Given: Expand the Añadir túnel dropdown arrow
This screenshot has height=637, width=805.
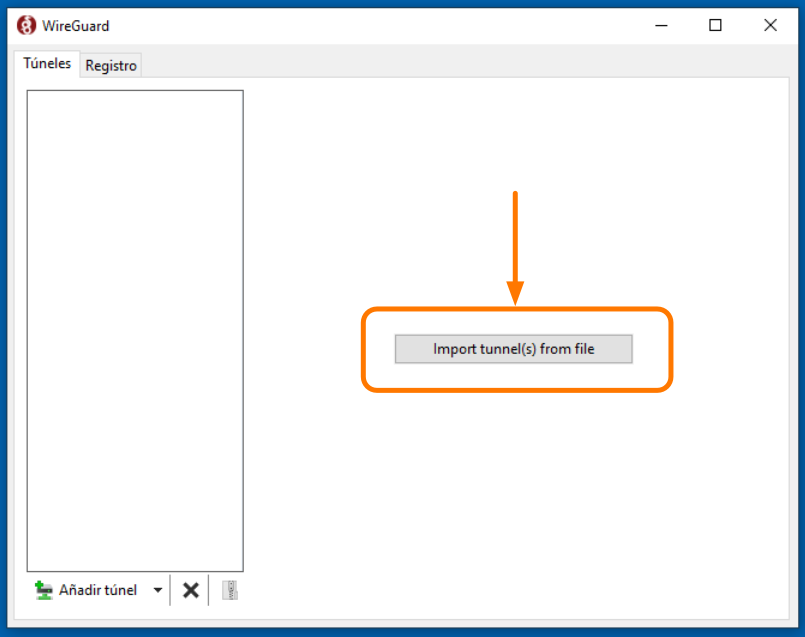Looking at the screenshot, I should (x=158, y=590).
